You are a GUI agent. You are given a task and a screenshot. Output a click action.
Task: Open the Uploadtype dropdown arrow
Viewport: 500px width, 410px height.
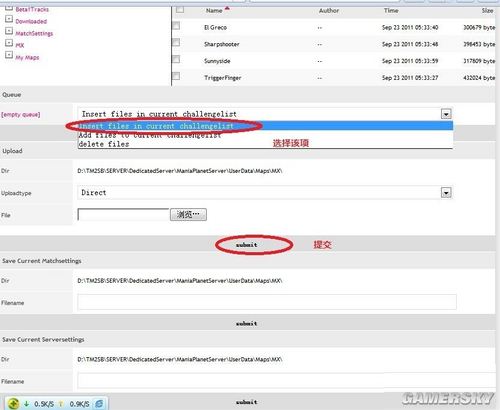[446, 192]
